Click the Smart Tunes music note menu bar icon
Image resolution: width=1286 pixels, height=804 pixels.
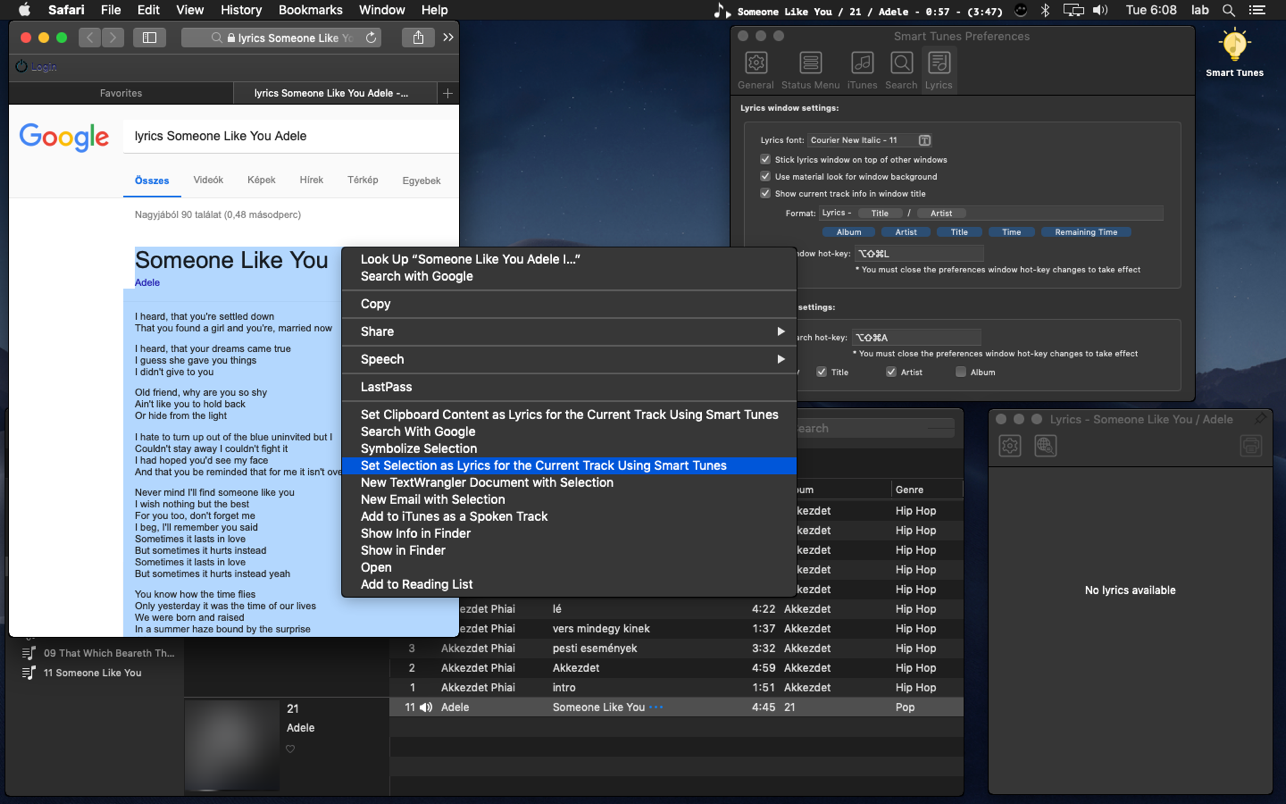[x=722, y=10]
